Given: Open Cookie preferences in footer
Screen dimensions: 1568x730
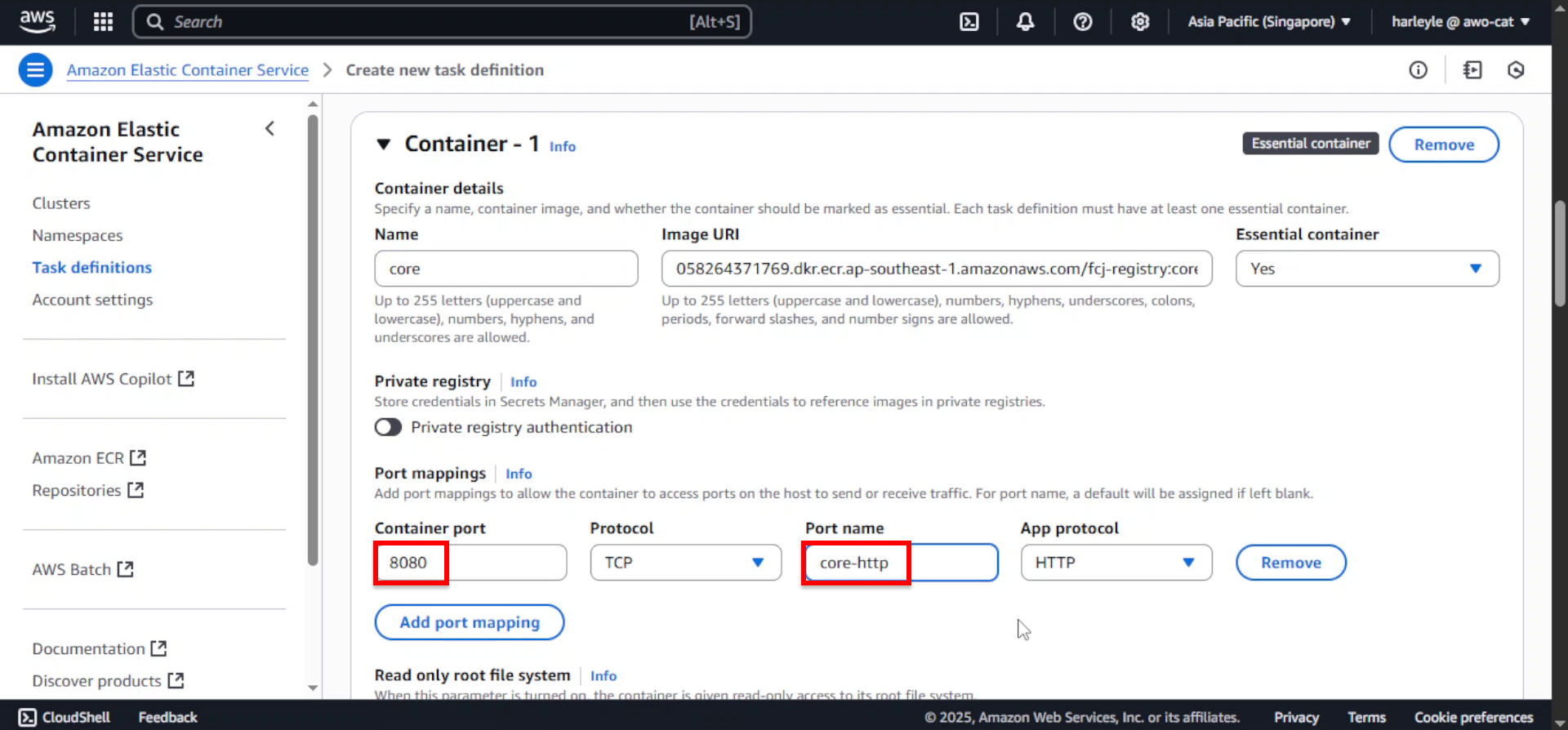Looking at the screenshot, I should pyautogui.click(x=1473, y=717).
